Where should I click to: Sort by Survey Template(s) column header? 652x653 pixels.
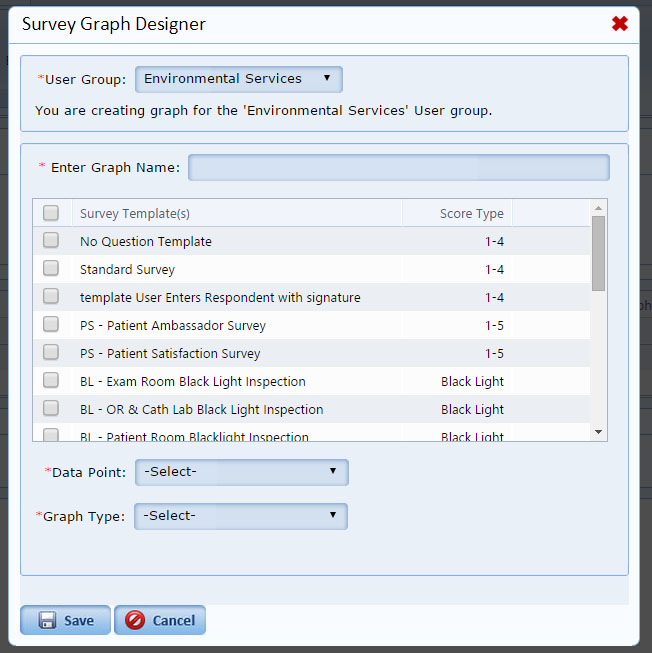pos(135,213)
